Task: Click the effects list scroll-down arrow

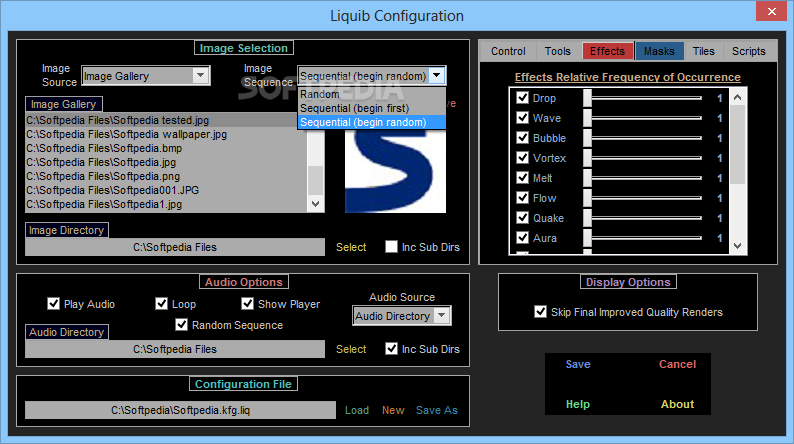Action: pyautogui.click(x=738, y=246)
